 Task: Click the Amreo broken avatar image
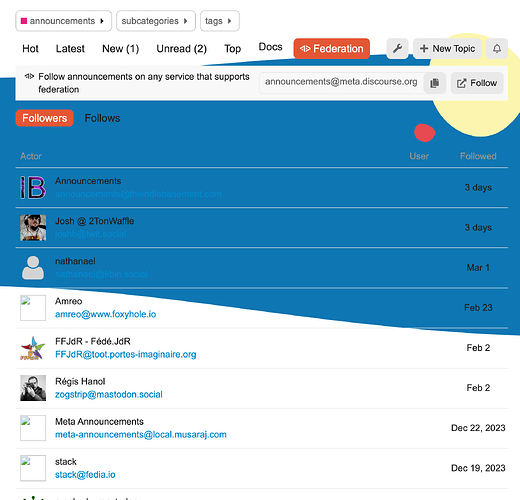(33, 308)
